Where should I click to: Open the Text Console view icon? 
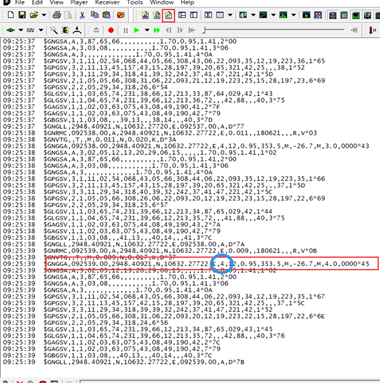click(x=168, y=15)
